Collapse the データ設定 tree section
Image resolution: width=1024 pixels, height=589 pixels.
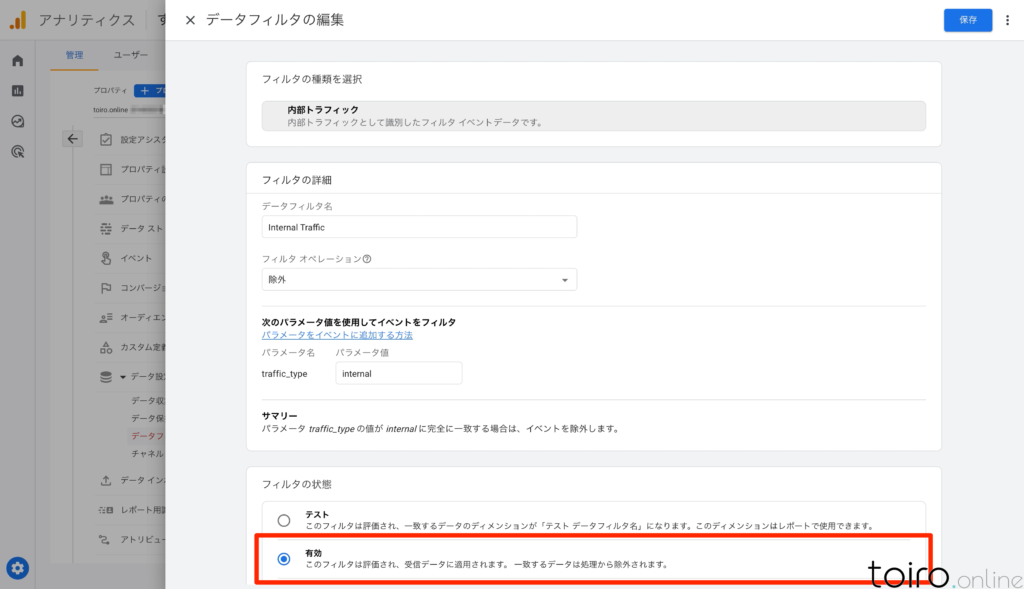tap(123, 377)
